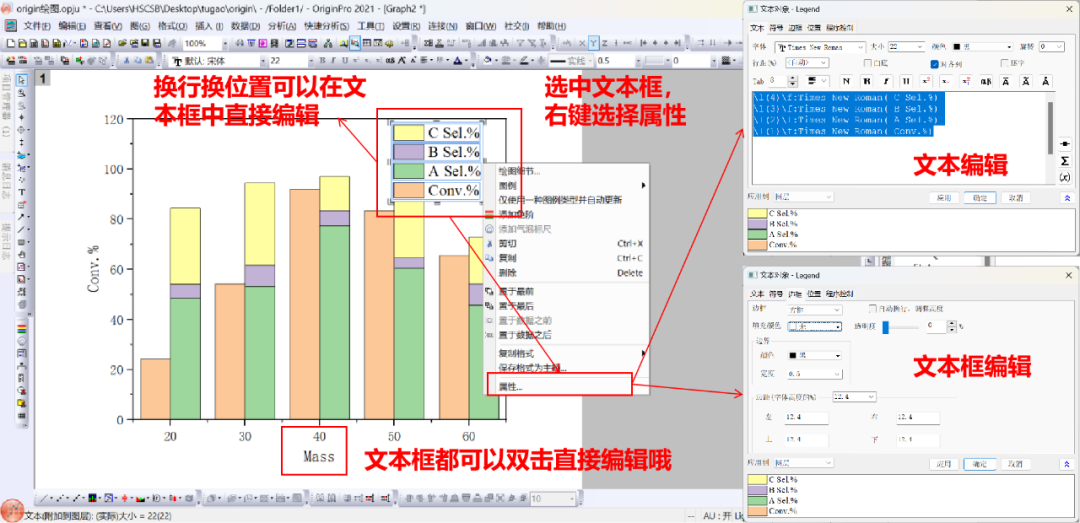Screen dimensions: 1080x523
Task: Expand the zoom level 100% dropdown
Action: (x=225, y=44)
